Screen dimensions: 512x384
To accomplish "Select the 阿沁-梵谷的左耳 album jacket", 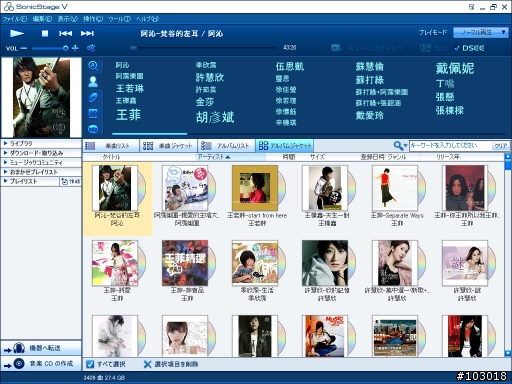I will click(x=115, y=188).
